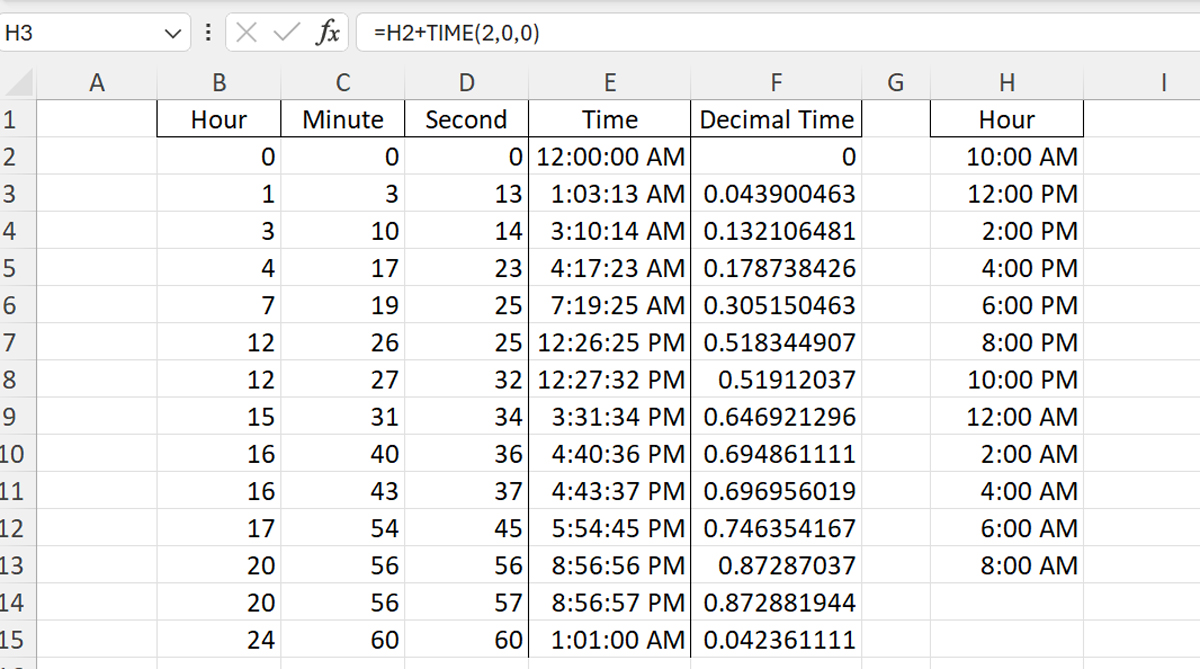Click the cell showing 12:26:25 PM
This screenshot has height=669, width=1200.
pos(610,342)
